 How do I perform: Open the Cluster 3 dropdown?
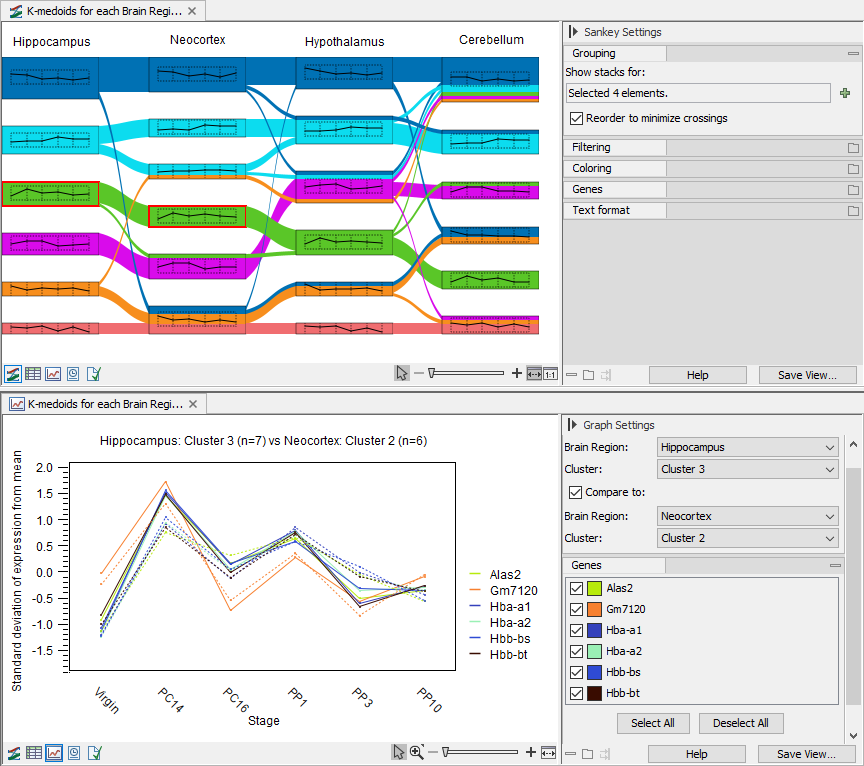pos(747,469)
